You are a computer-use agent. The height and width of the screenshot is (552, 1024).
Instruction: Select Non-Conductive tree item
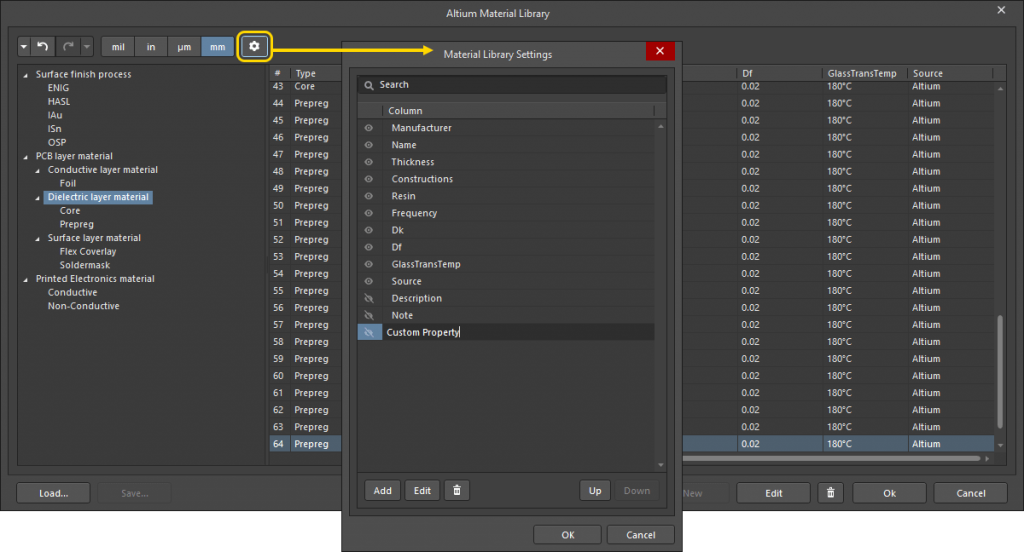coord(84,306)
